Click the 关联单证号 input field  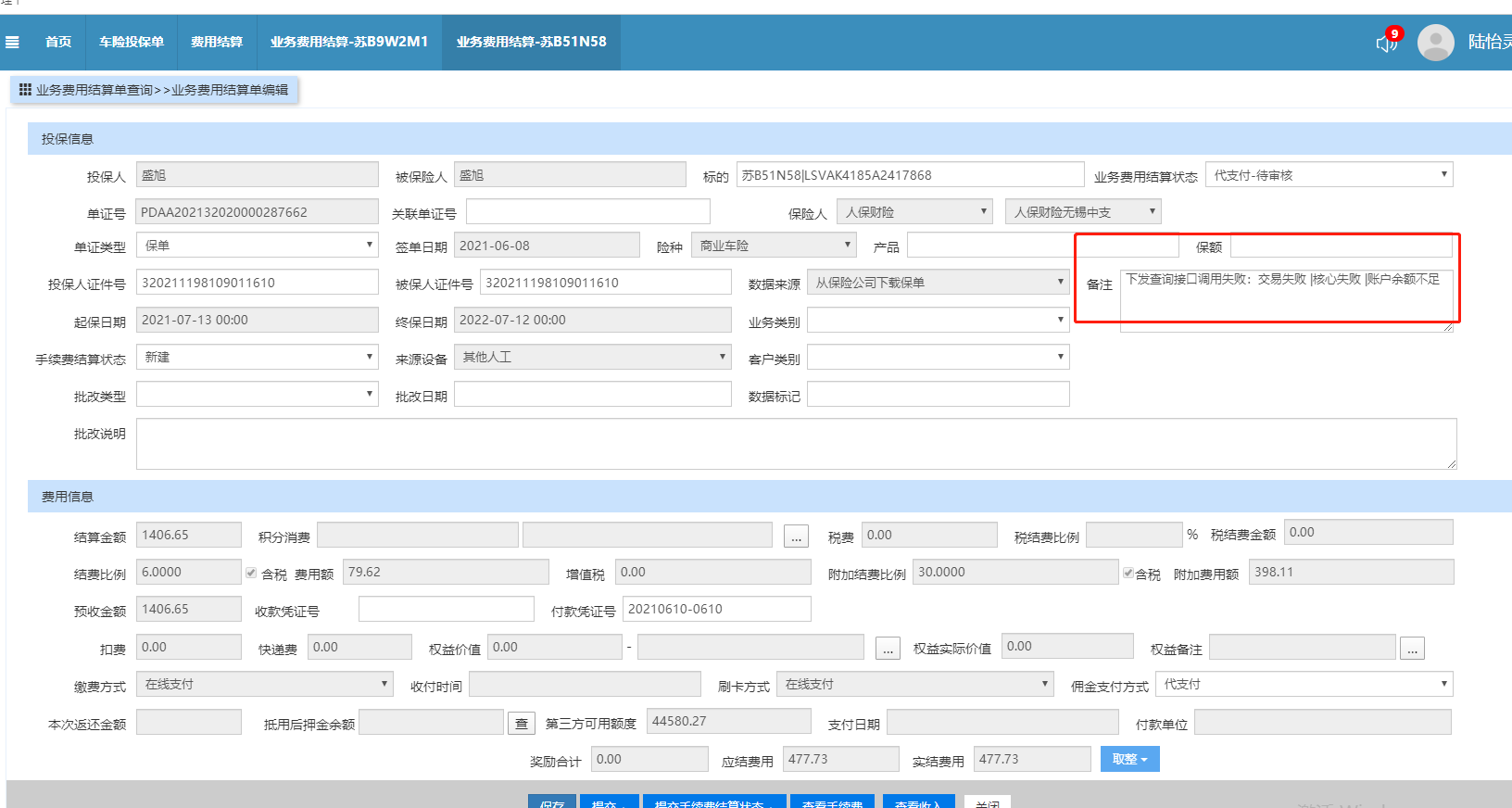tap(587, 212)
